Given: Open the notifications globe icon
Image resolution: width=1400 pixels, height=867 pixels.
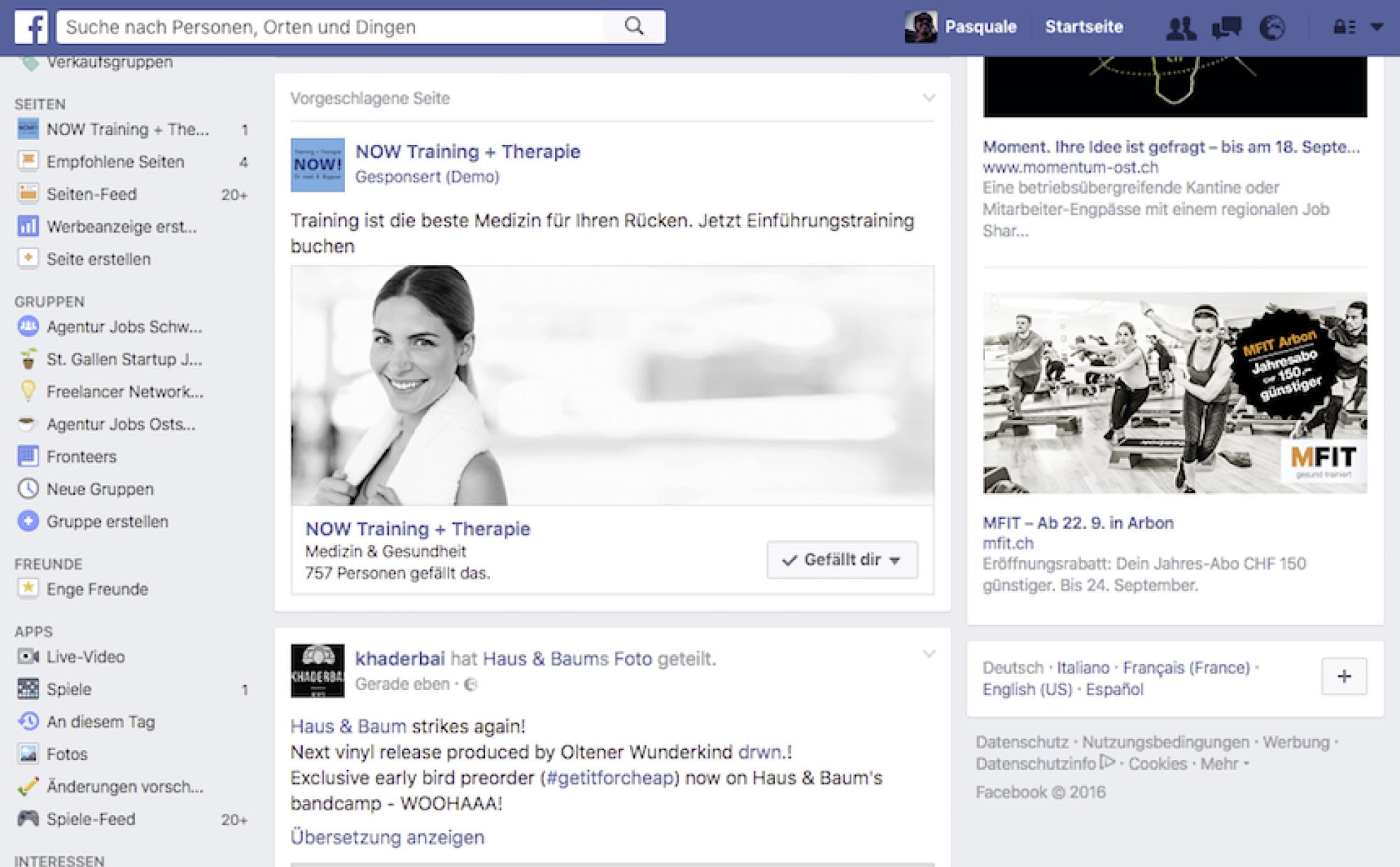Looking at the screenshot, I should click(1272, 27).
